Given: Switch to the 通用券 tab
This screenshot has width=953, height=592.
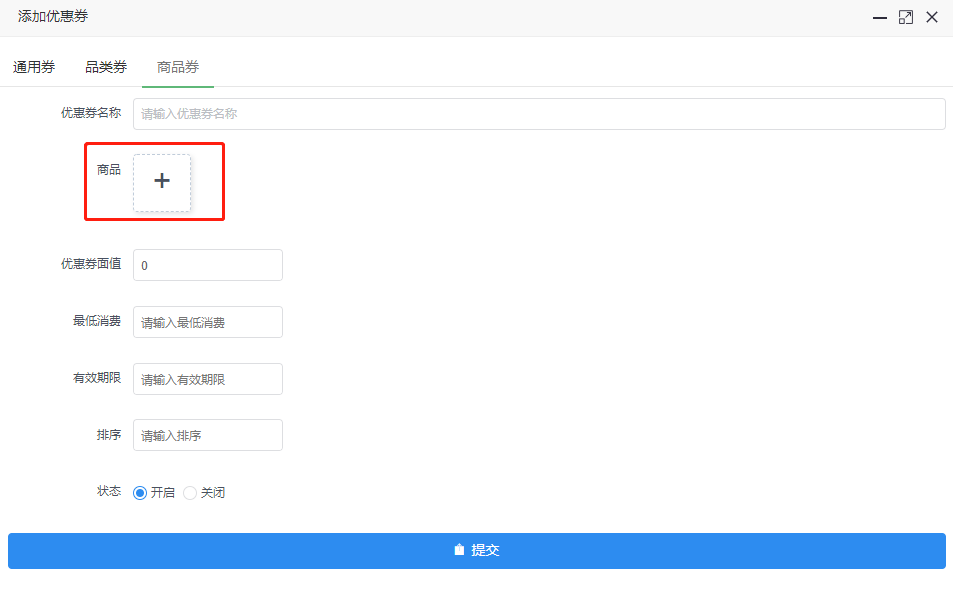Looking at the screenshot, I should click(x=34, y=67).
